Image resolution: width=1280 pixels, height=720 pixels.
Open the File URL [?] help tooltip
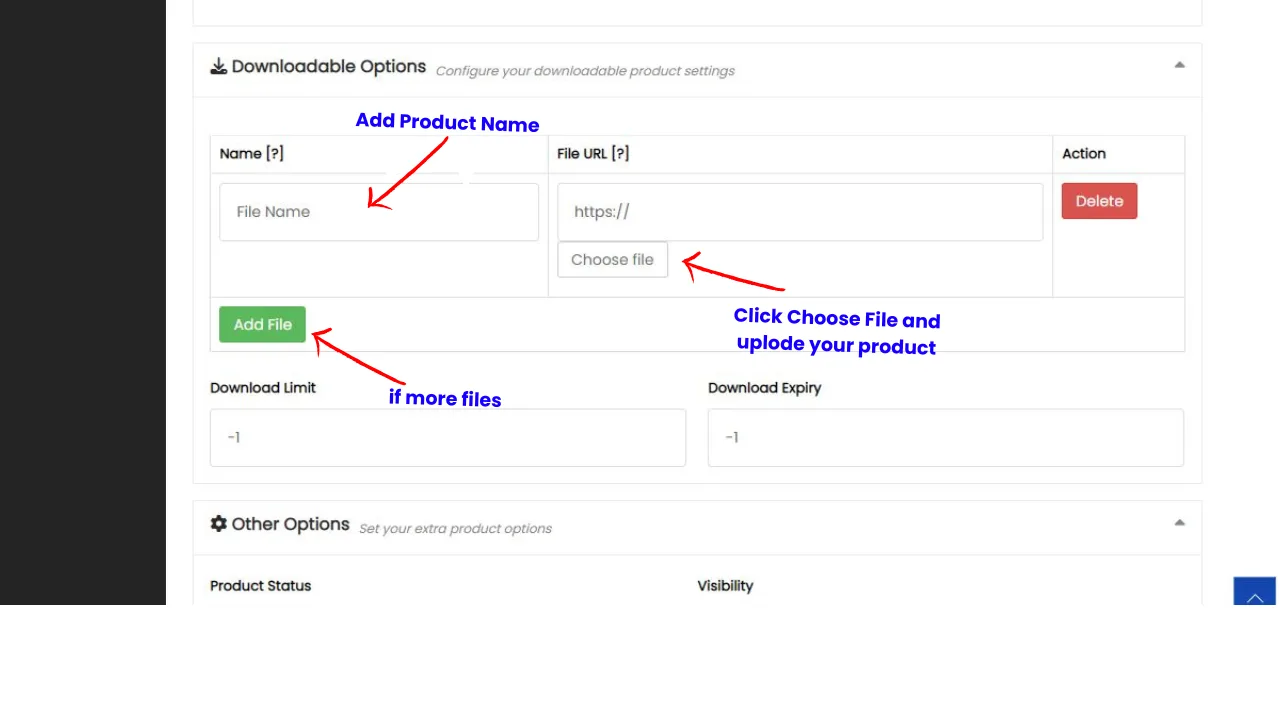(620, 154)
